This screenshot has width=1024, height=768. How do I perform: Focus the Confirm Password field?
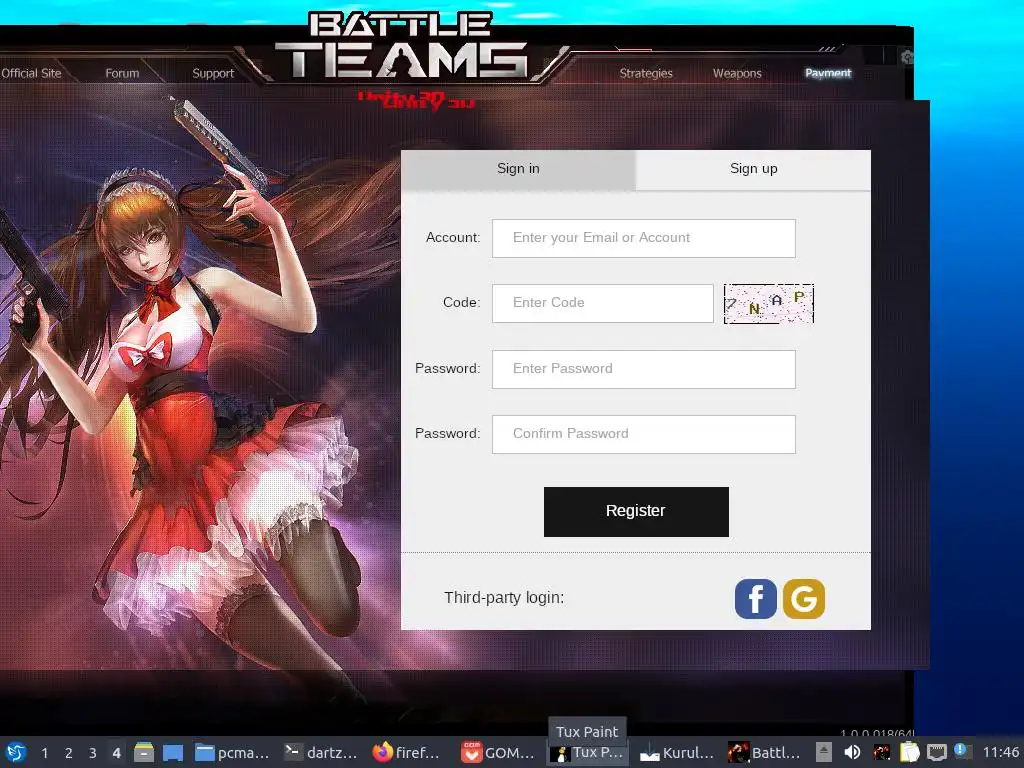coord(644,434)
